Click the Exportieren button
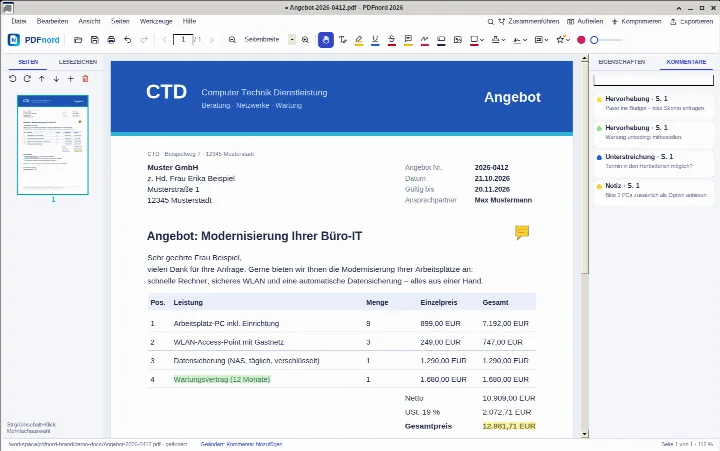The image size is (720, 451). click(x=692, y=22)
